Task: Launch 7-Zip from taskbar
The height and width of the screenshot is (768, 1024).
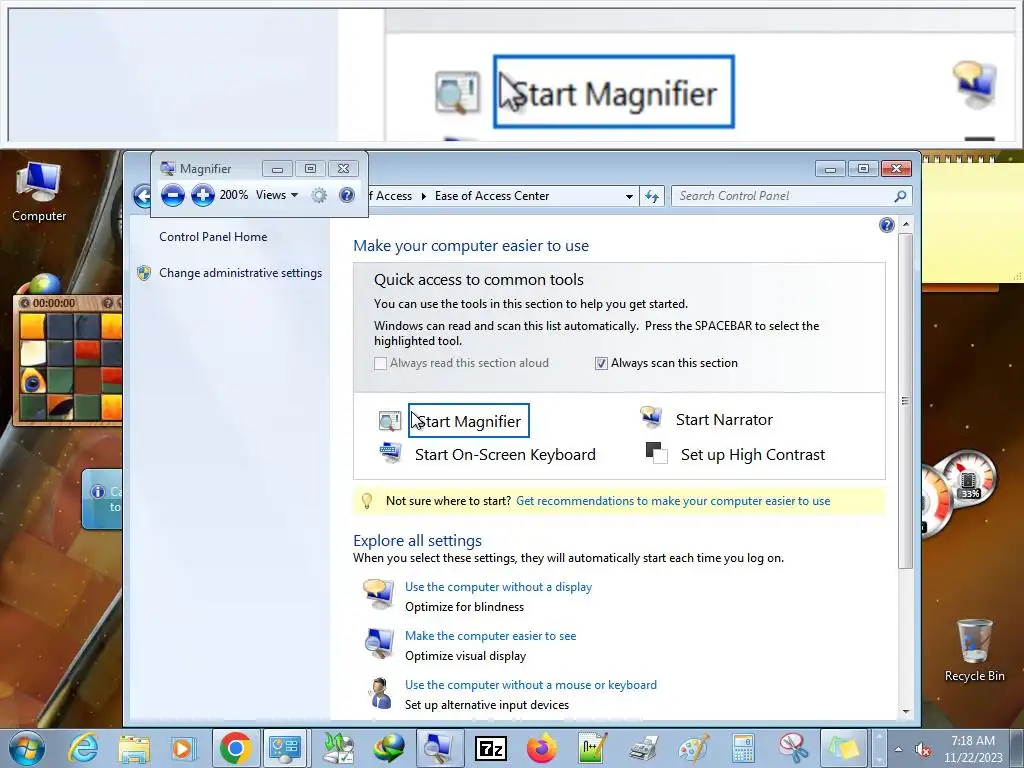Action: pos(491,748)
